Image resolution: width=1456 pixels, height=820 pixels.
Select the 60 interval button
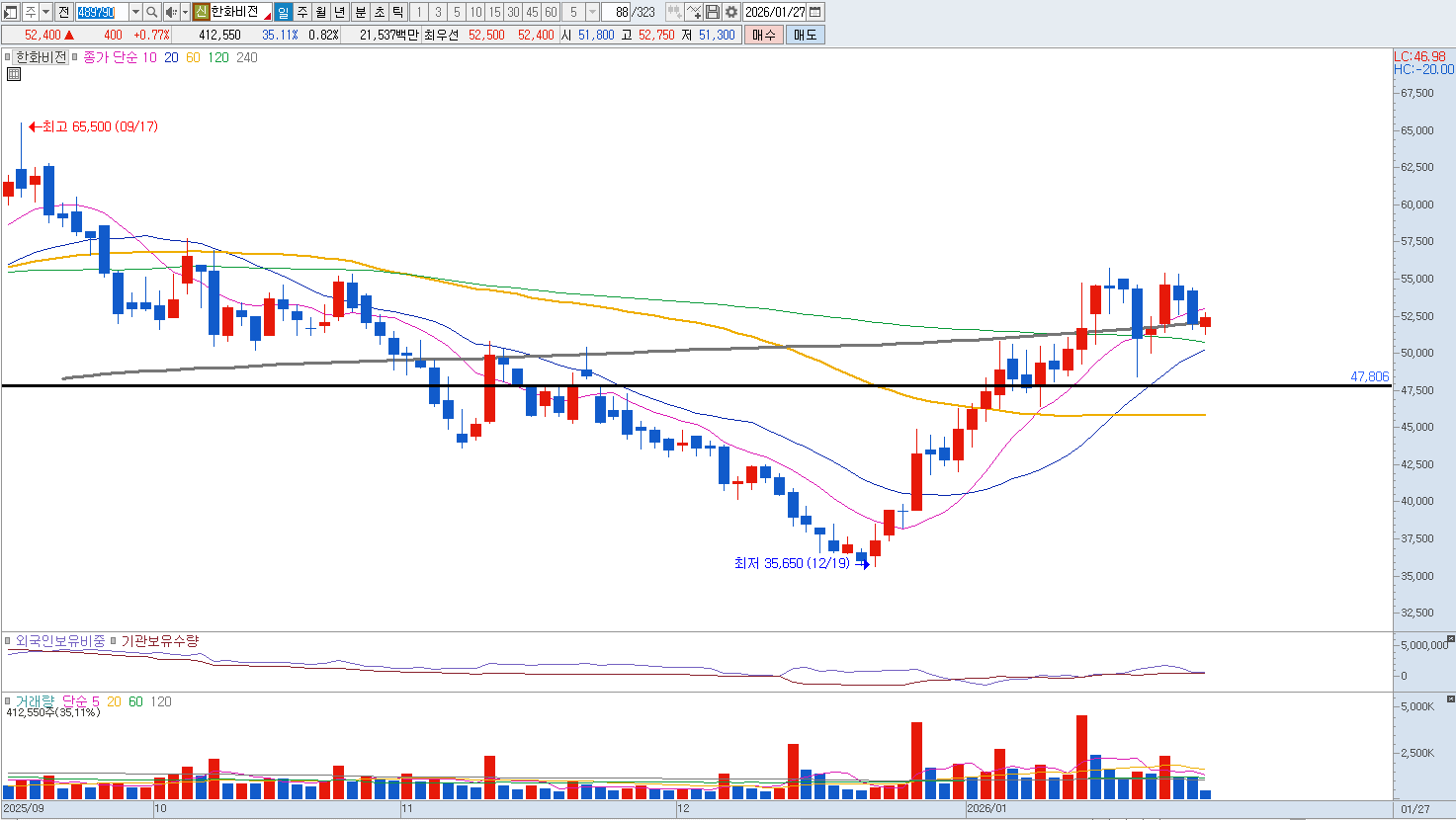[x=551, y=12]
